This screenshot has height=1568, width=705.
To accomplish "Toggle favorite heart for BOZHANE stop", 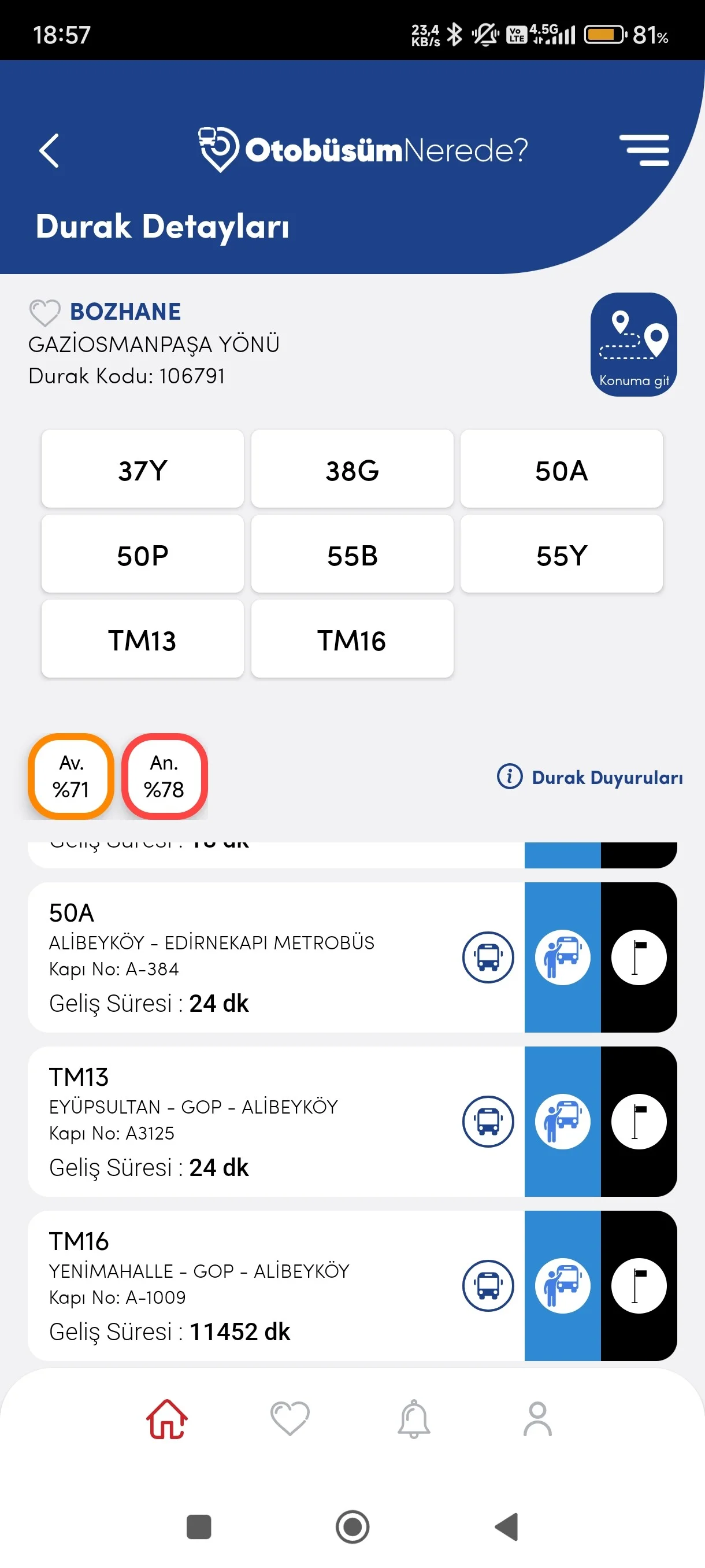I will pos(44,312).
